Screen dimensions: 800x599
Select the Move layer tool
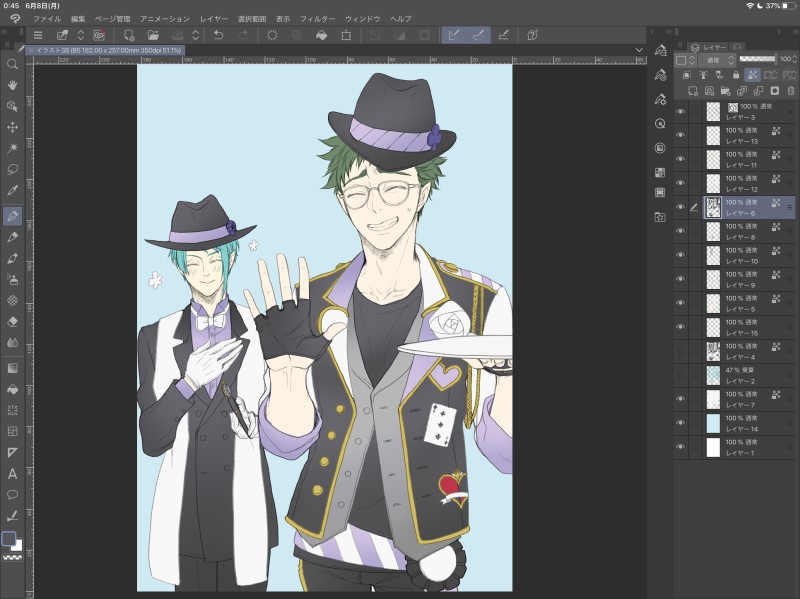(12, 127)
